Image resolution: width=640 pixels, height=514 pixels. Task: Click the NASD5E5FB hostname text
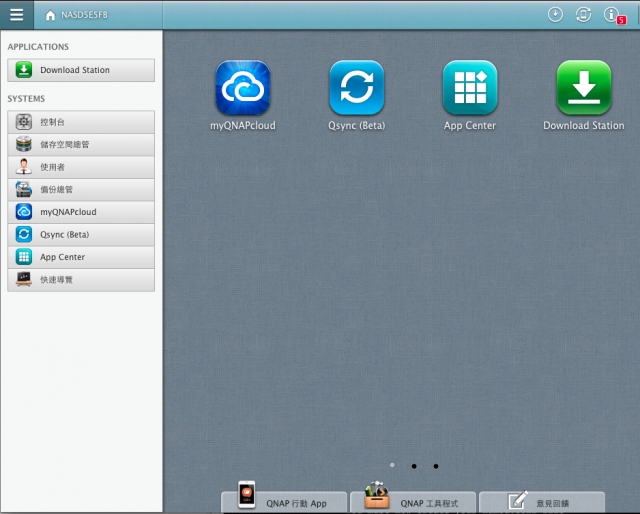(x=84, y=15)
